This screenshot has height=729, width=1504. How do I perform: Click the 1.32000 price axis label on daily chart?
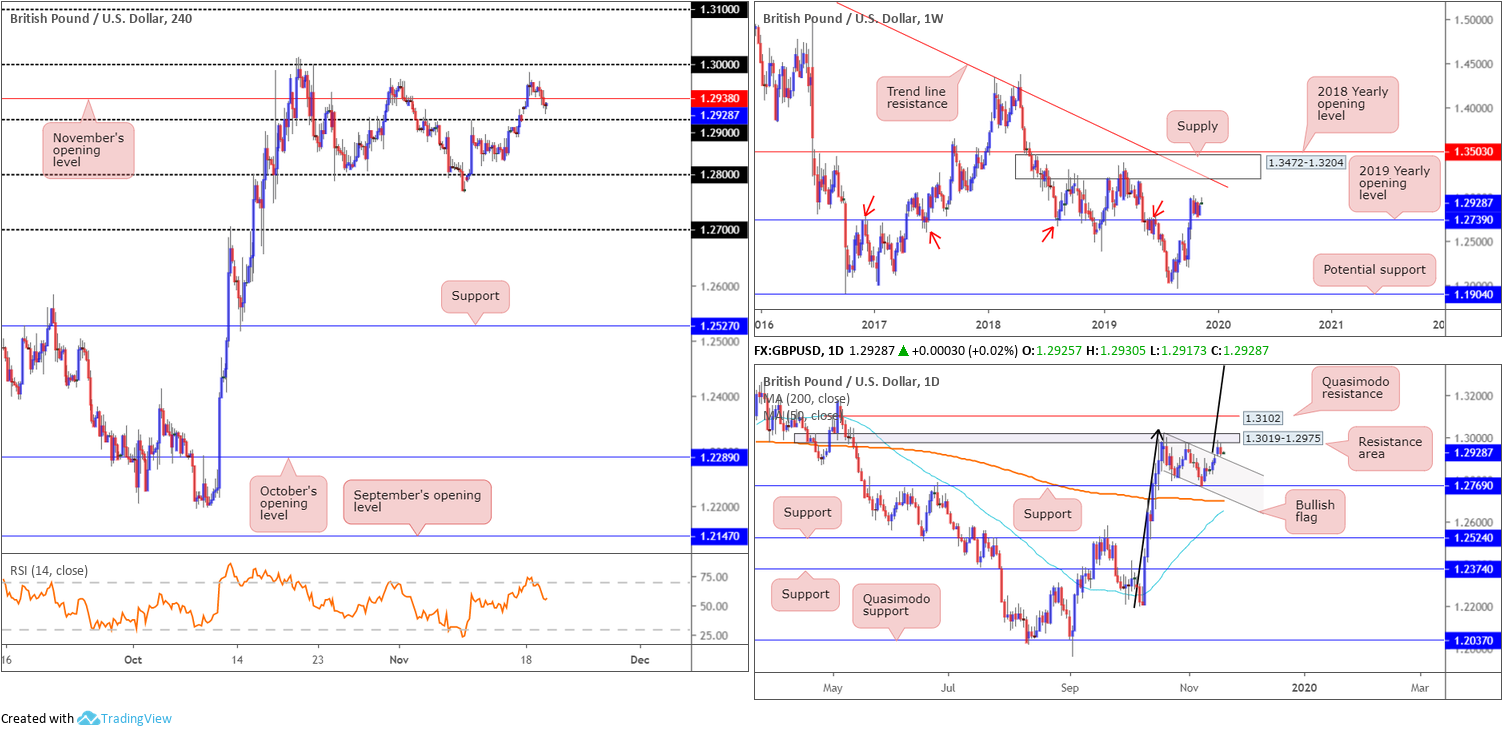(1476, 396)
